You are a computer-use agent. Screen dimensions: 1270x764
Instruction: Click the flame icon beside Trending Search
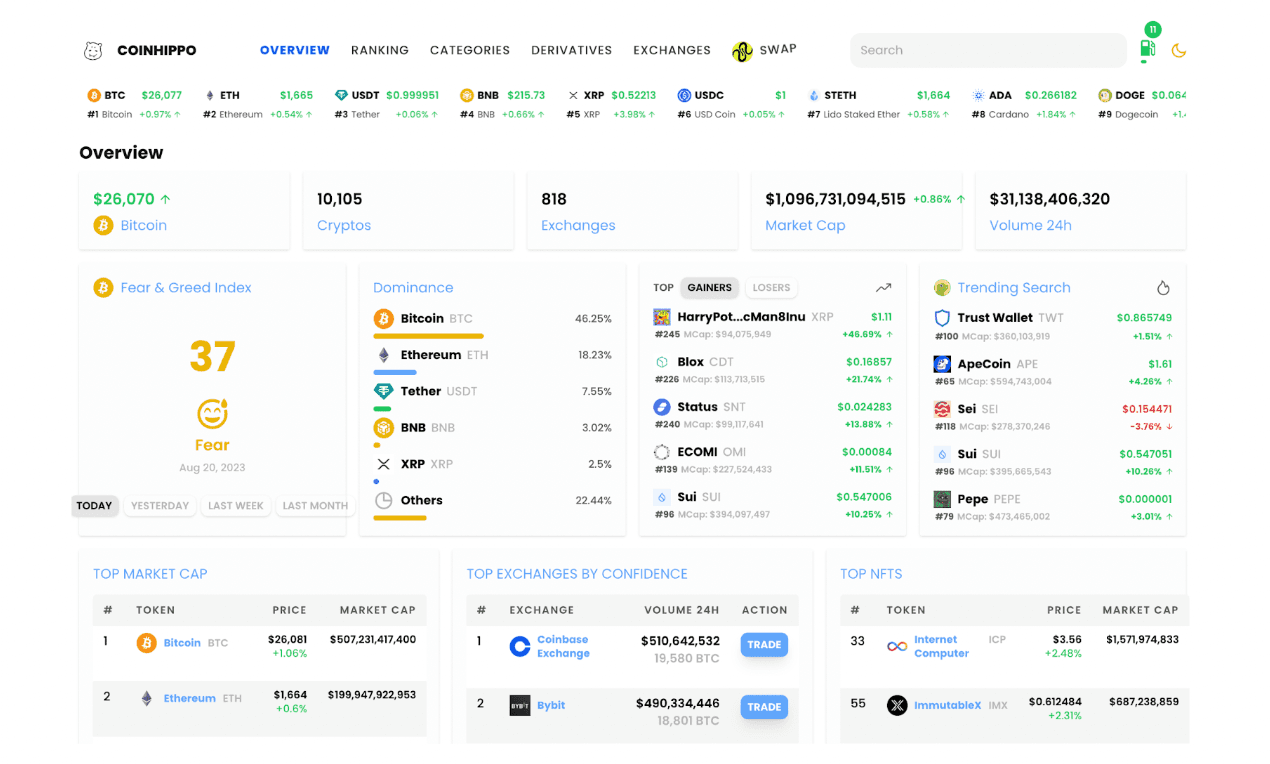click(x=1163, y=288)
